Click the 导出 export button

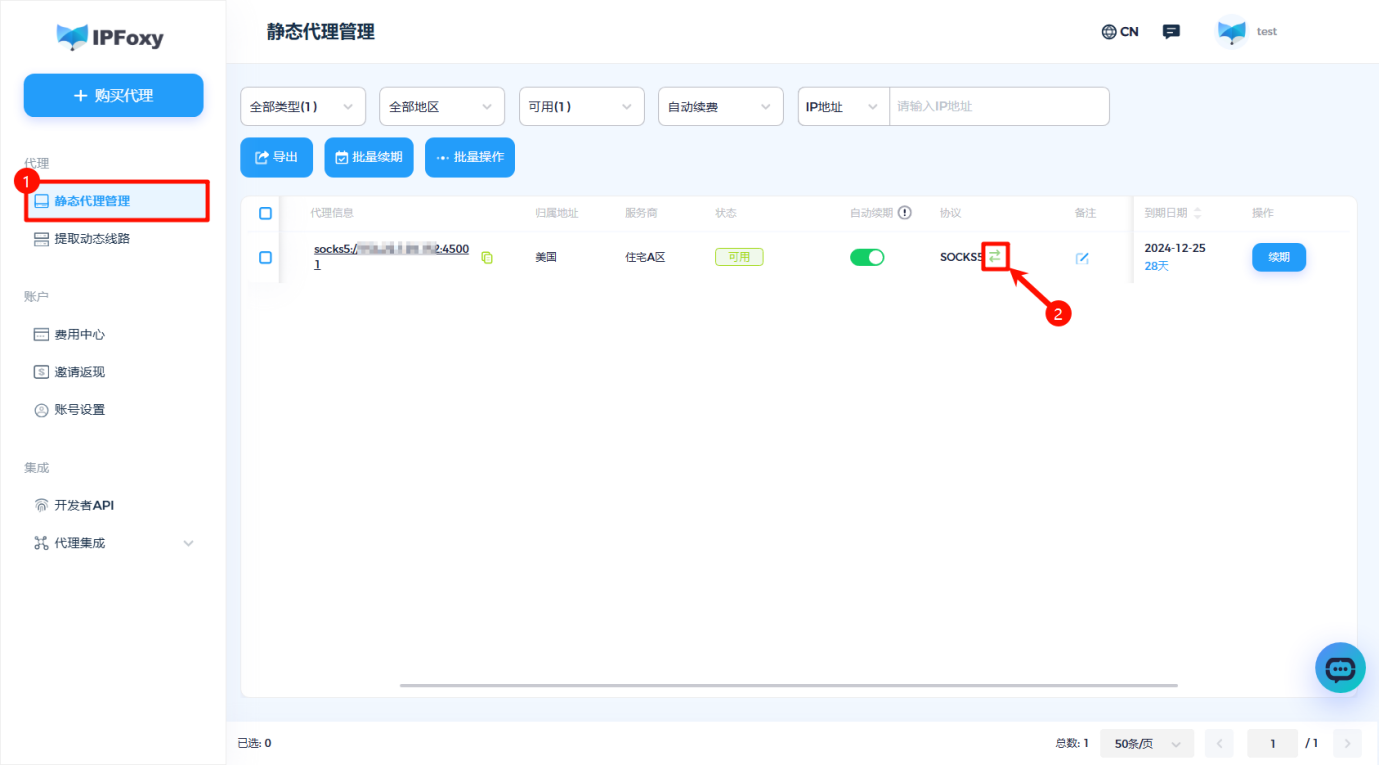click(x=276, y=157)
